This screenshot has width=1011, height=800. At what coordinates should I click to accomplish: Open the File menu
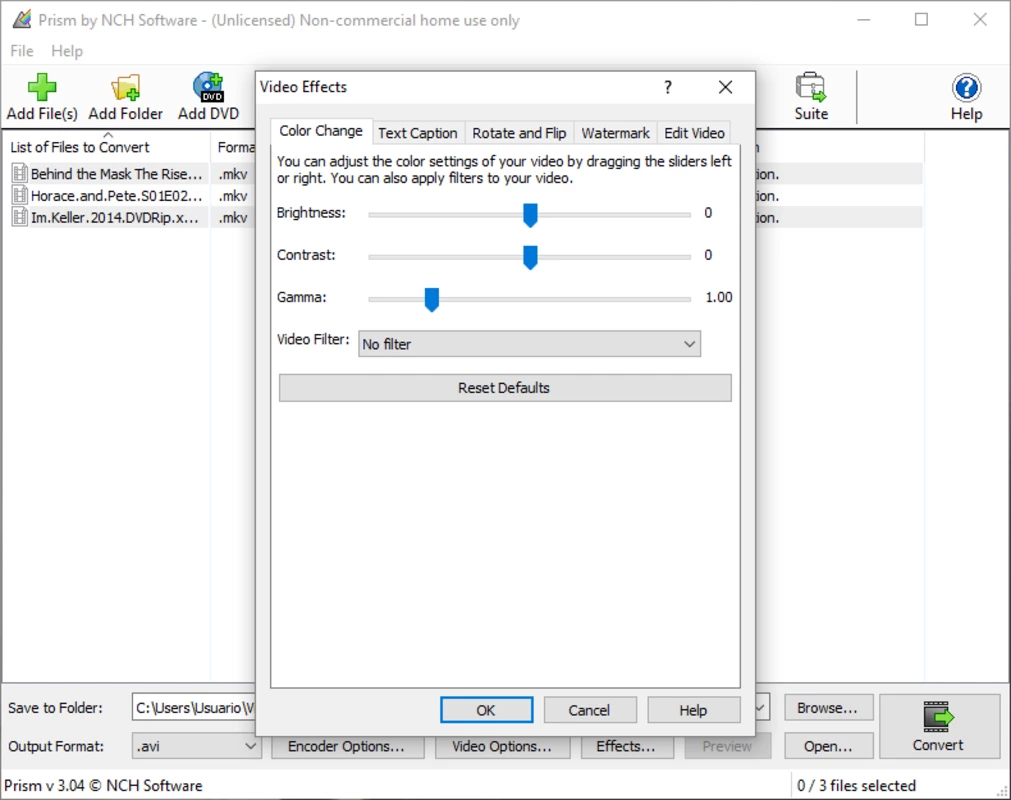pyautogui.click(x=22, y=51)
